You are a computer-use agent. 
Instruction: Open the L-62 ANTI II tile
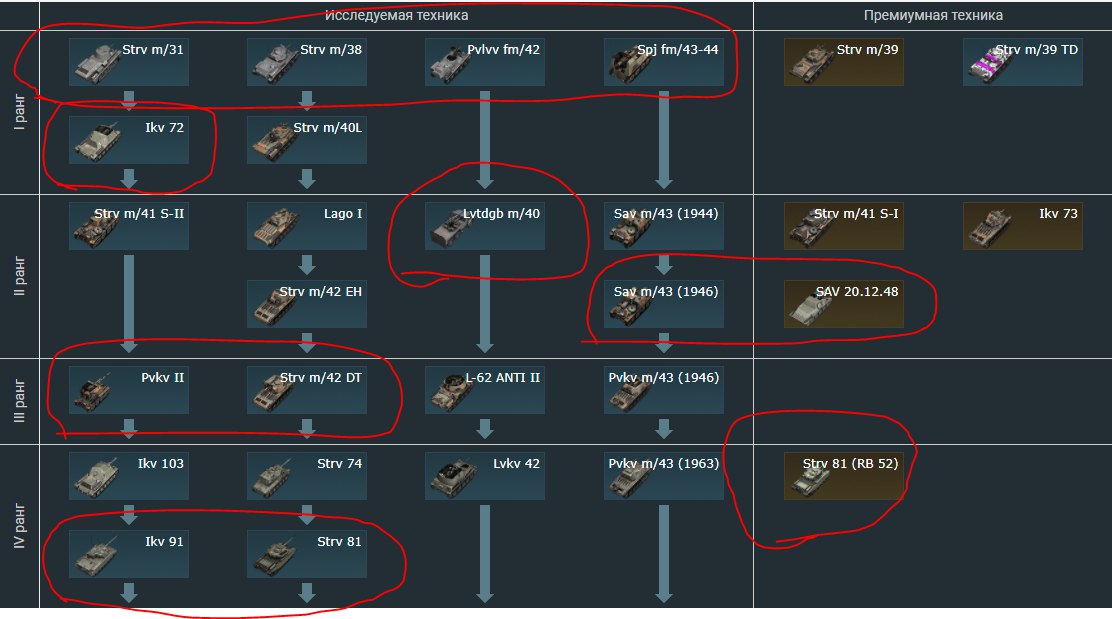point(485,390)
